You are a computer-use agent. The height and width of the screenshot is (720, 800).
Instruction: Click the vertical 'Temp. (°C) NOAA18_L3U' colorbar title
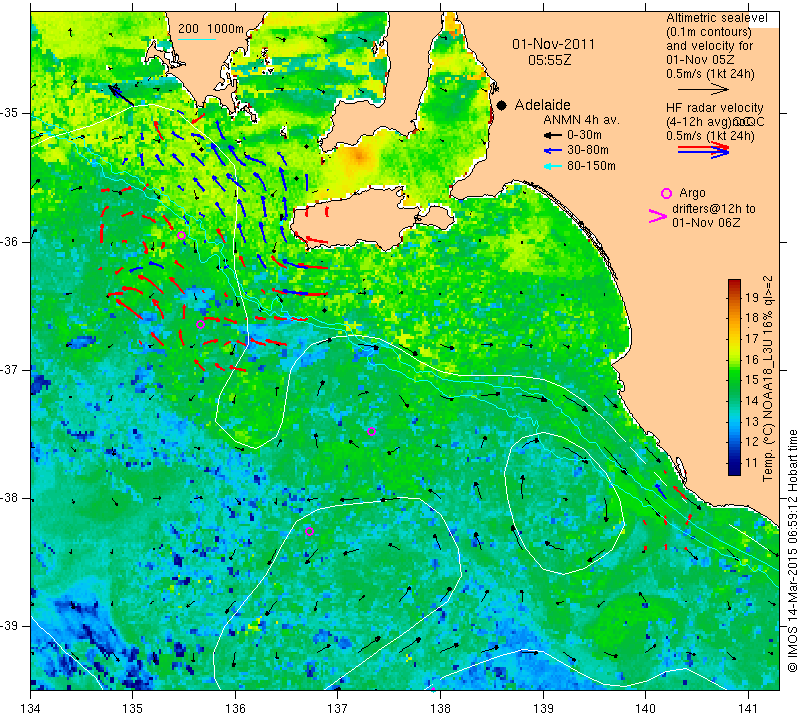point(767,379)
